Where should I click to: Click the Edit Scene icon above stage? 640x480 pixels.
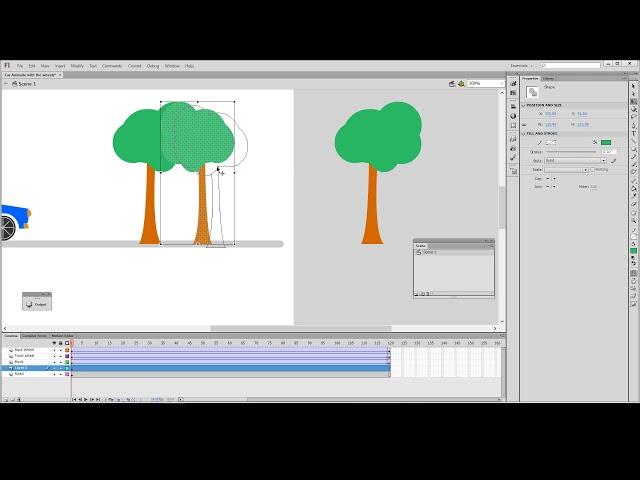452,84
